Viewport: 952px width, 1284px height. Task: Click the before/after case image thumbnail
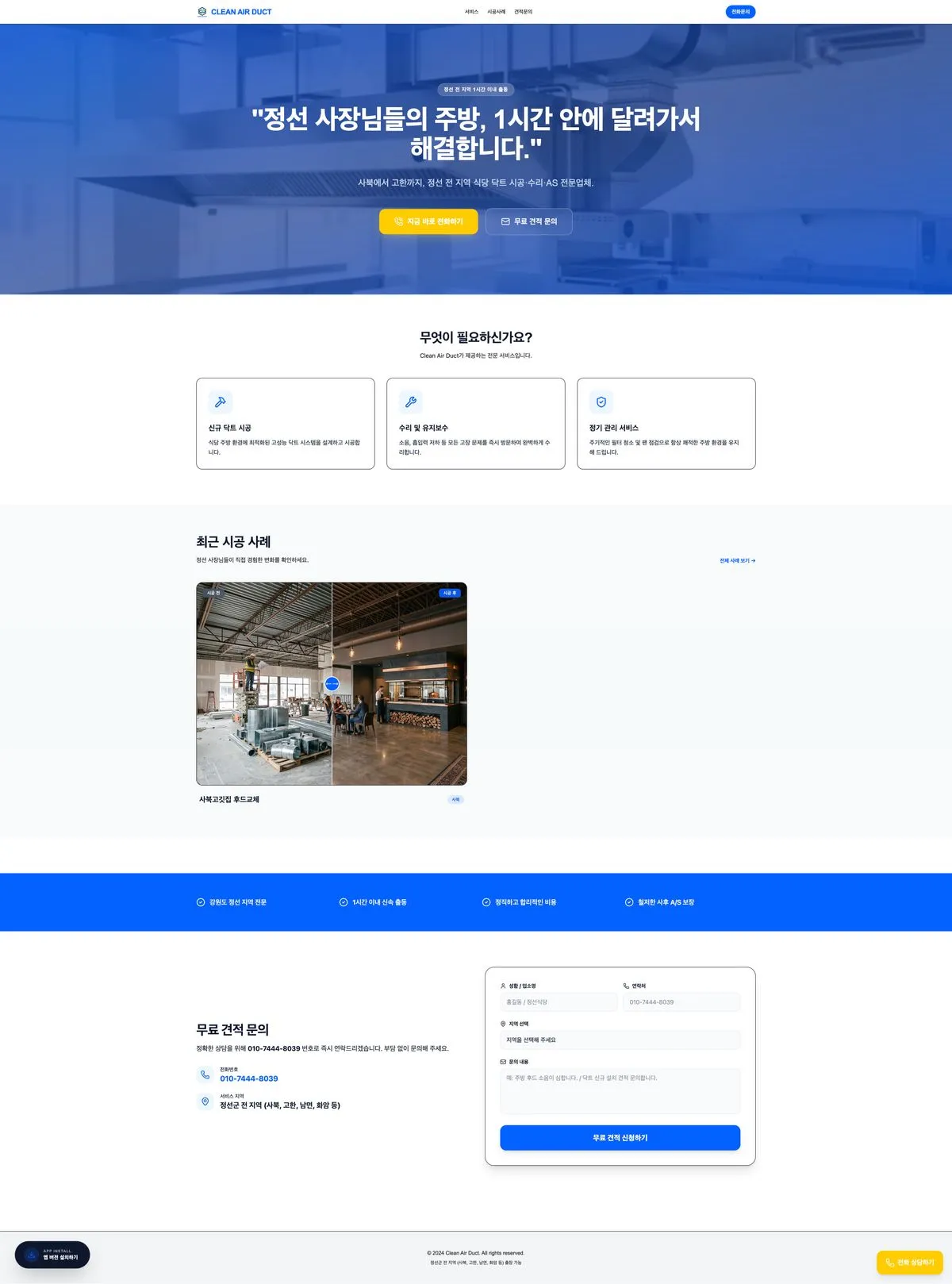(x=332, y=684)
